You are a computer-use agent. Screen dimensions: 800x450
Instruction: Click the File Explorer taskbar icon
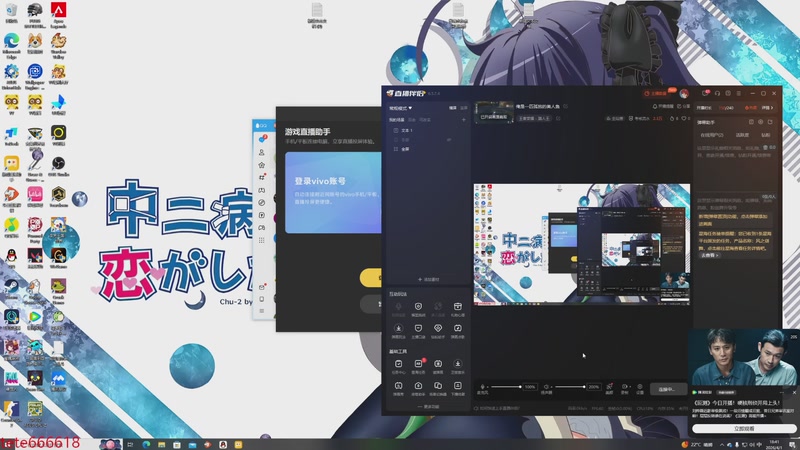pyautogui.click(x=161, y=445)
